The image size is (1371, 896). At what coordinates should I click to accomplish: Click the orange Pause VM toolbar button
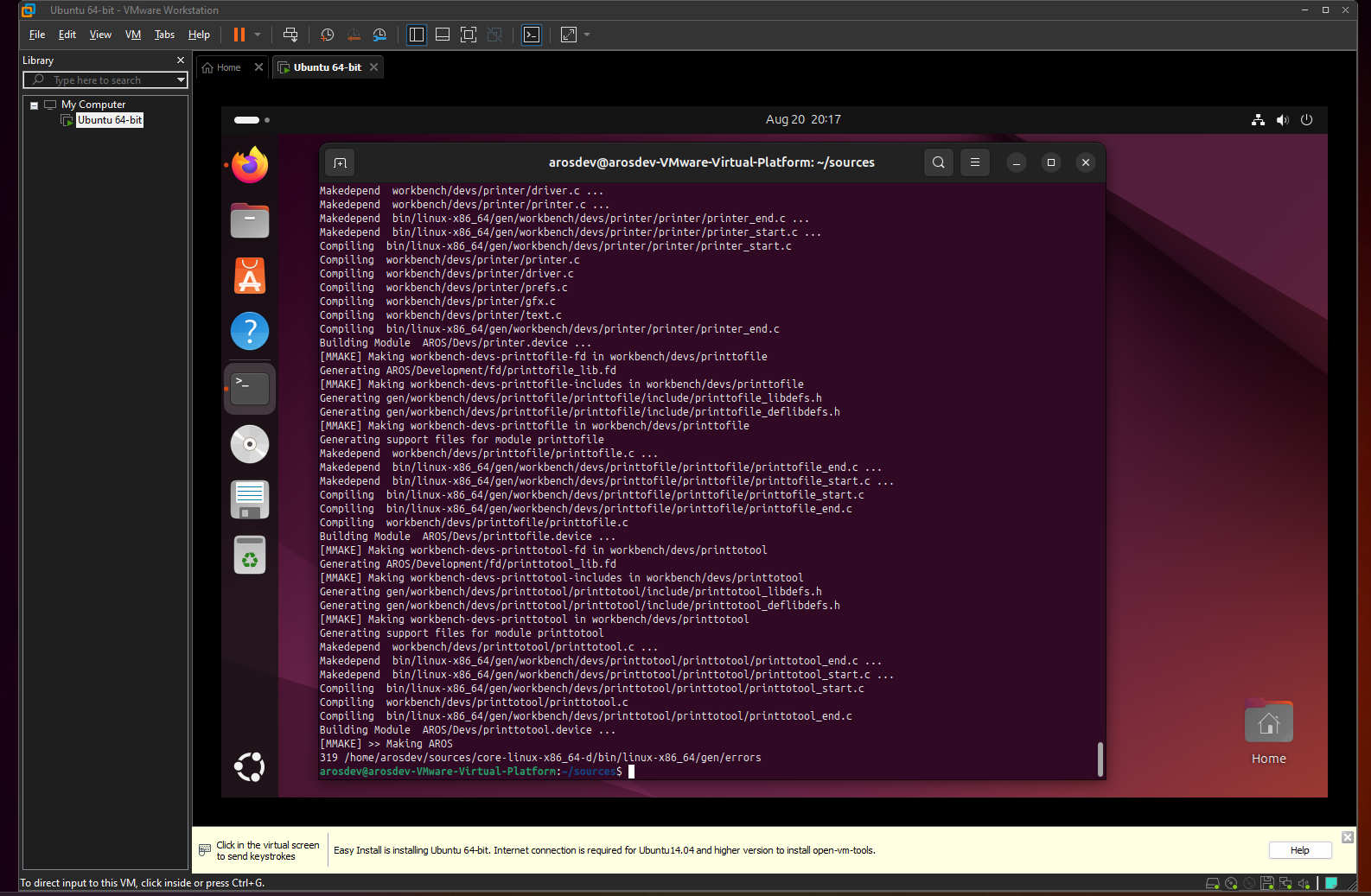point(239,35)
